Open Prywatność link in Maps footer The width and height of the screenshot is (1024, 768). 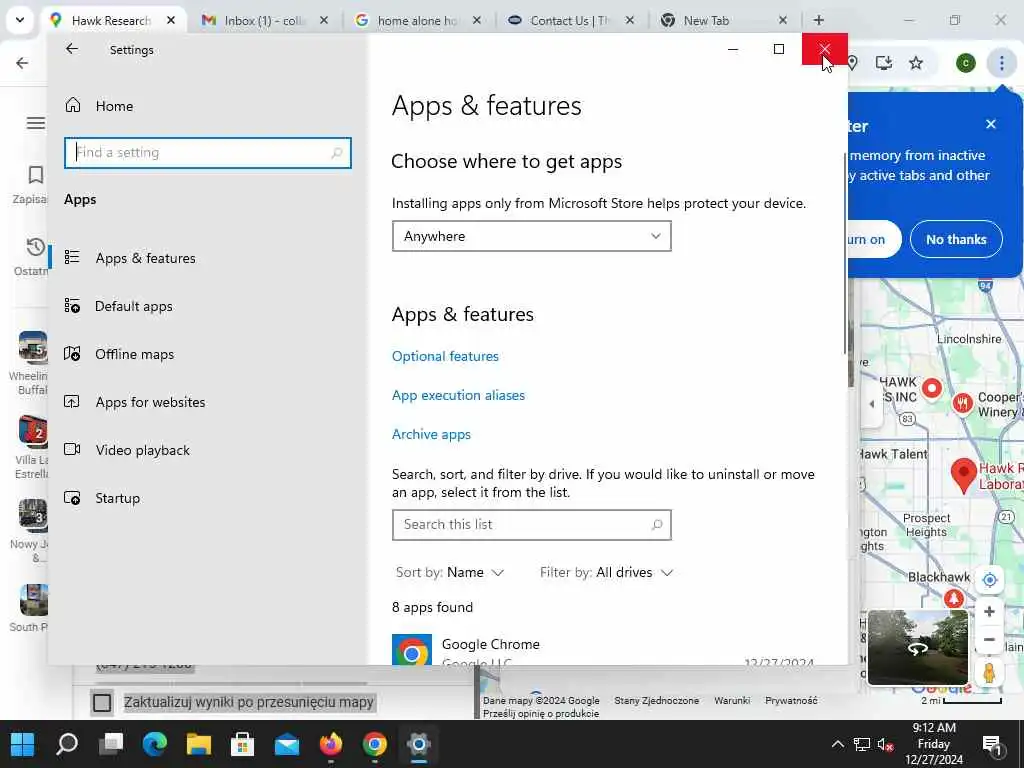[791, 700]
